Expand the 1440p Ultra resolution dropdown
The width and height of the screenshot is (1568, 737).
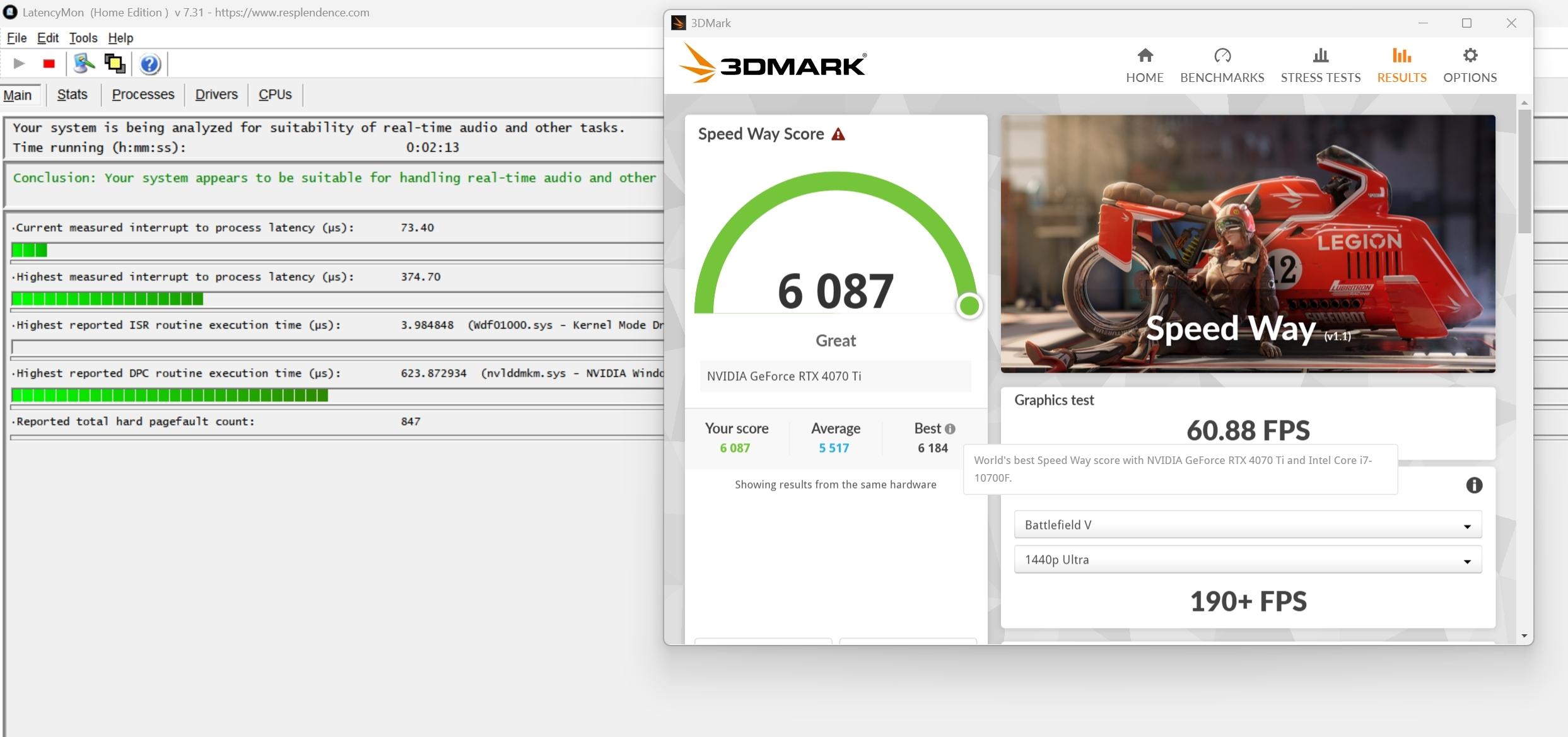[x=1247, y=560]
